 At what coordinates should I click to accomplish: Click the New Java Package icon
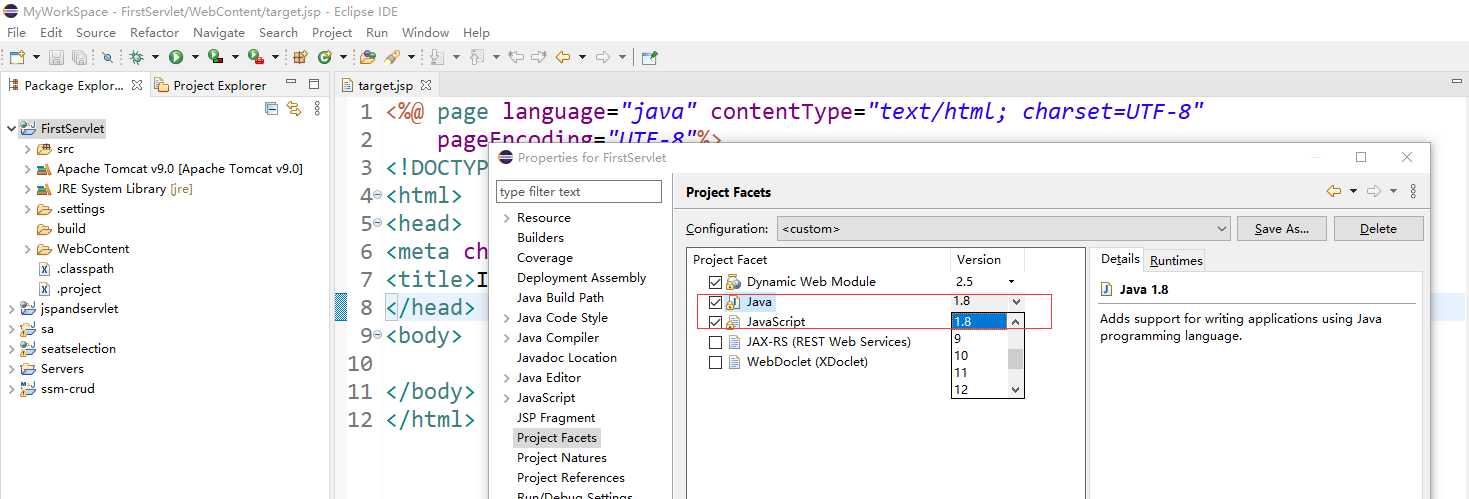pyautogui.click(x=300, y=57)
